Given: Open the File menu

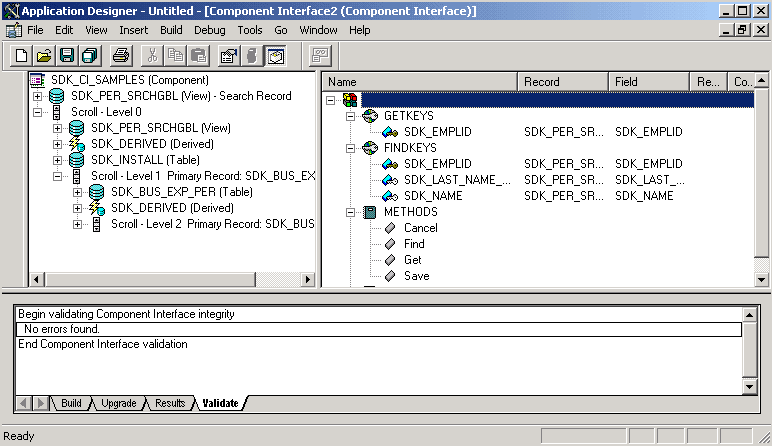Looking at the screenshot, I should [35, 31].
